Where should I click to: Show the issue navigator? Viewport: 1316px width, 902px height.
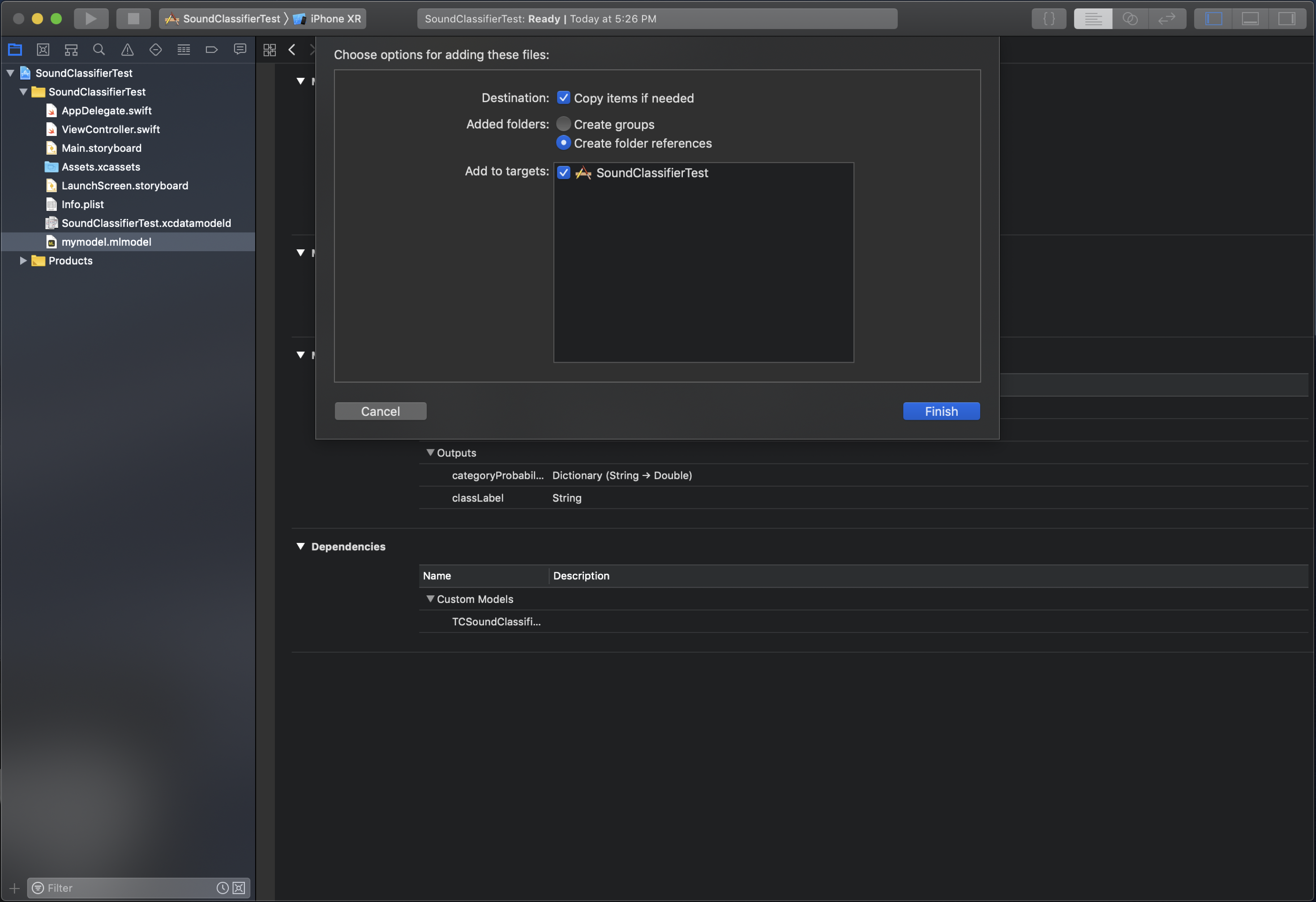[128, 50]
